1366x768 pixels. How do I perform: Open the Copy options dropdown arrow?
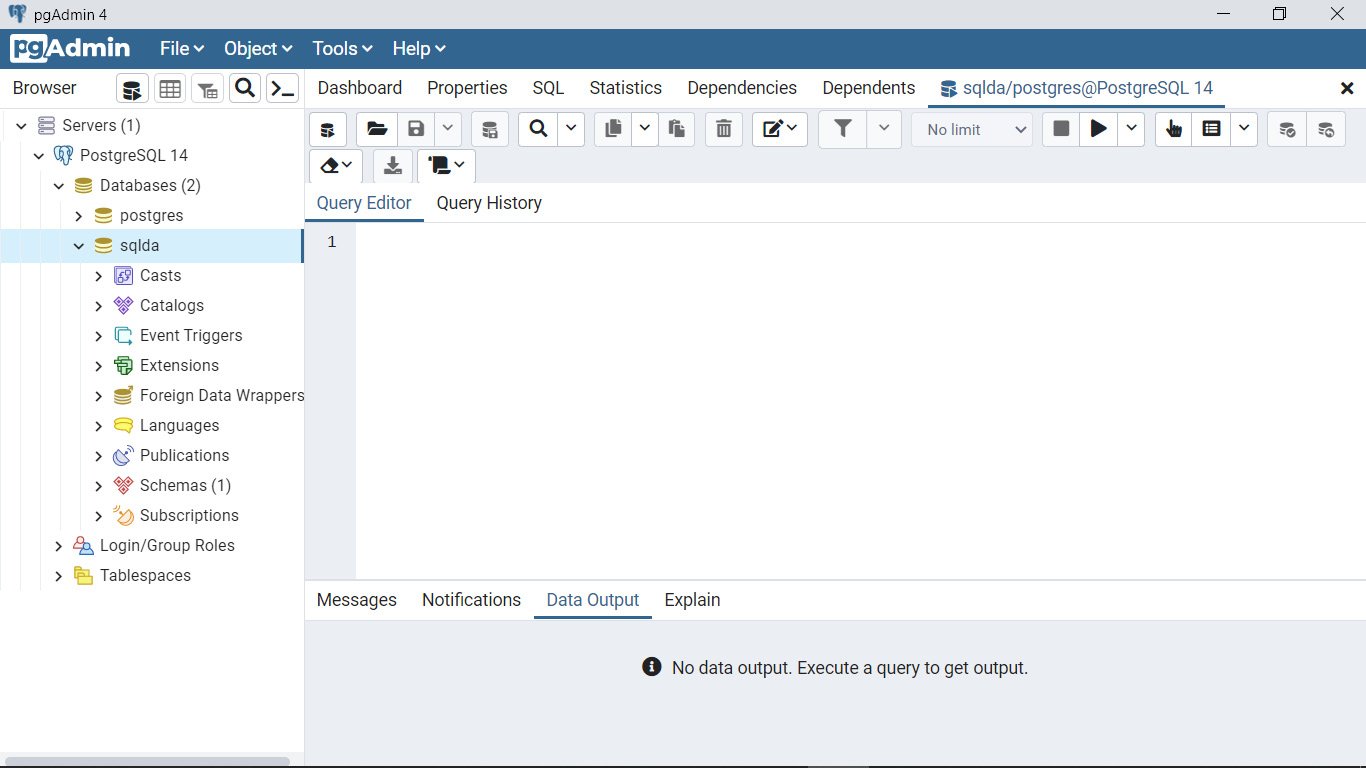click(645, 130)
